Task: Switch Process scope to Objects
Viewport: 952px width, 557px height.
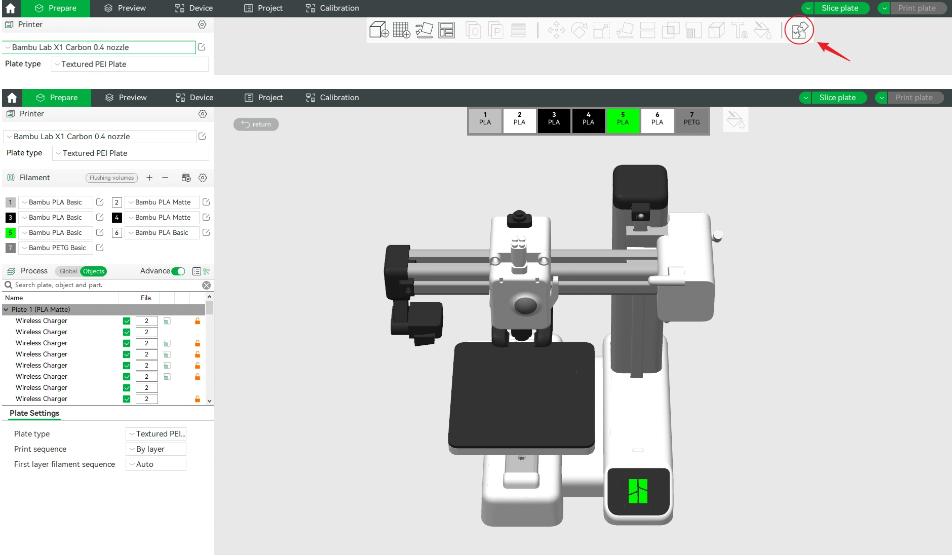Action: [94, 271]
